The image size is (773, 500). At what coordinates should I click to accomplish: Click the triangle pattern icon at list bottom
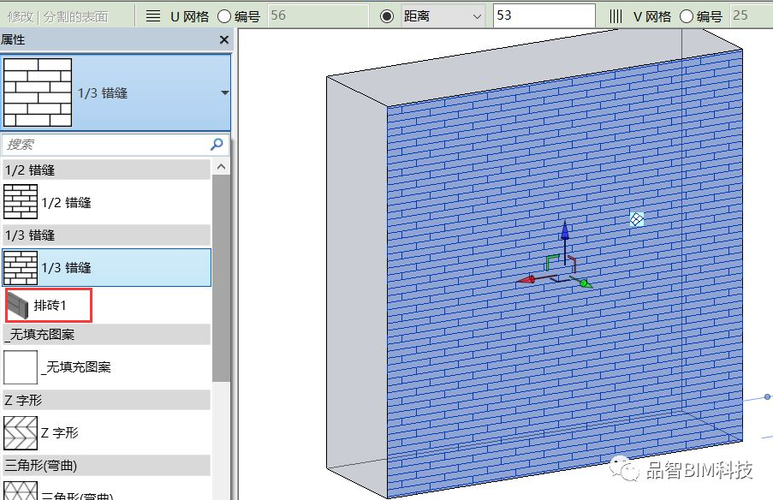(20, 491)
